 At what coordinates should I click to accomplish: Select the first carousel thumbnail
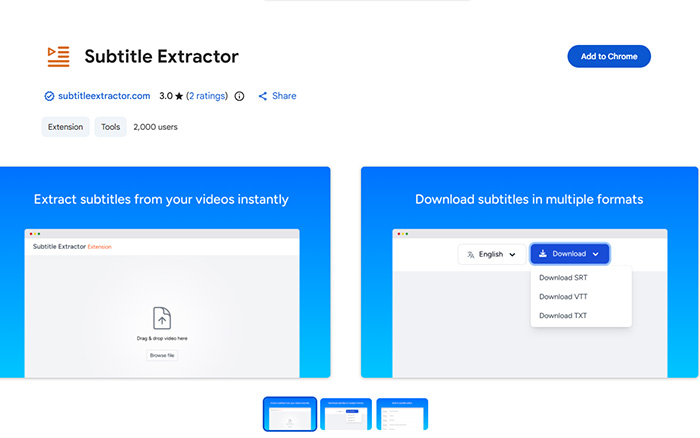pos(290,414)
